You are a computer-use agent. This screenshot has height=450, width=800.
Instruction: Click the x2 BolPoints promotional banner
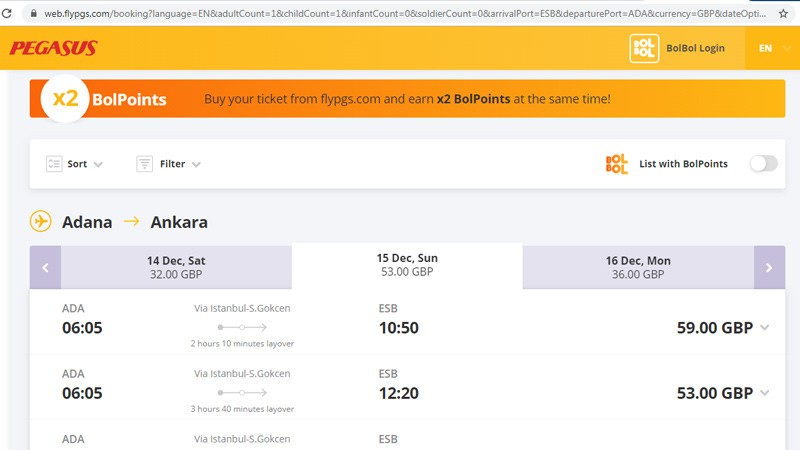(407, 100)
